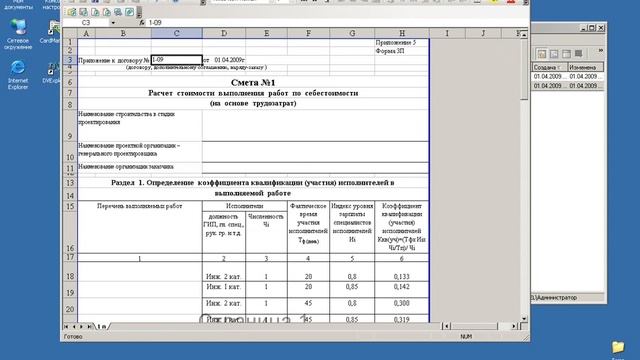Click second view icon in the right window toolbar
This screenshot has width=640, height=360.
[x=554, y=54]
